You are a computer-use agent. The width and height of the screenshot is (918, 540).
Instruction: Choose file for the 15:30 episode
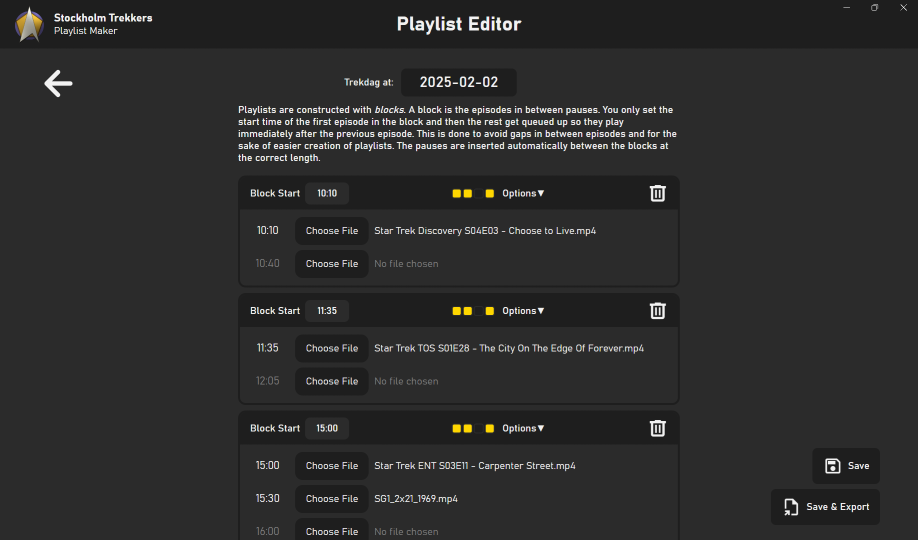[331, 498]
